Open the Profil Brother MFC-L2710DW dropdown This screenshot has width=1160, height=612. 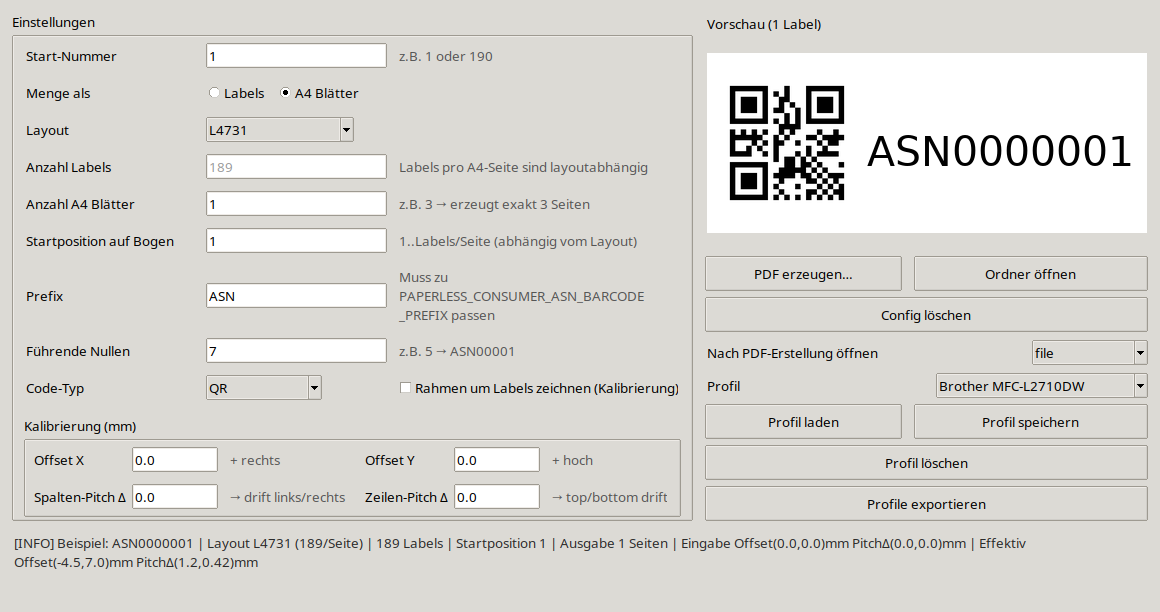1042,386
